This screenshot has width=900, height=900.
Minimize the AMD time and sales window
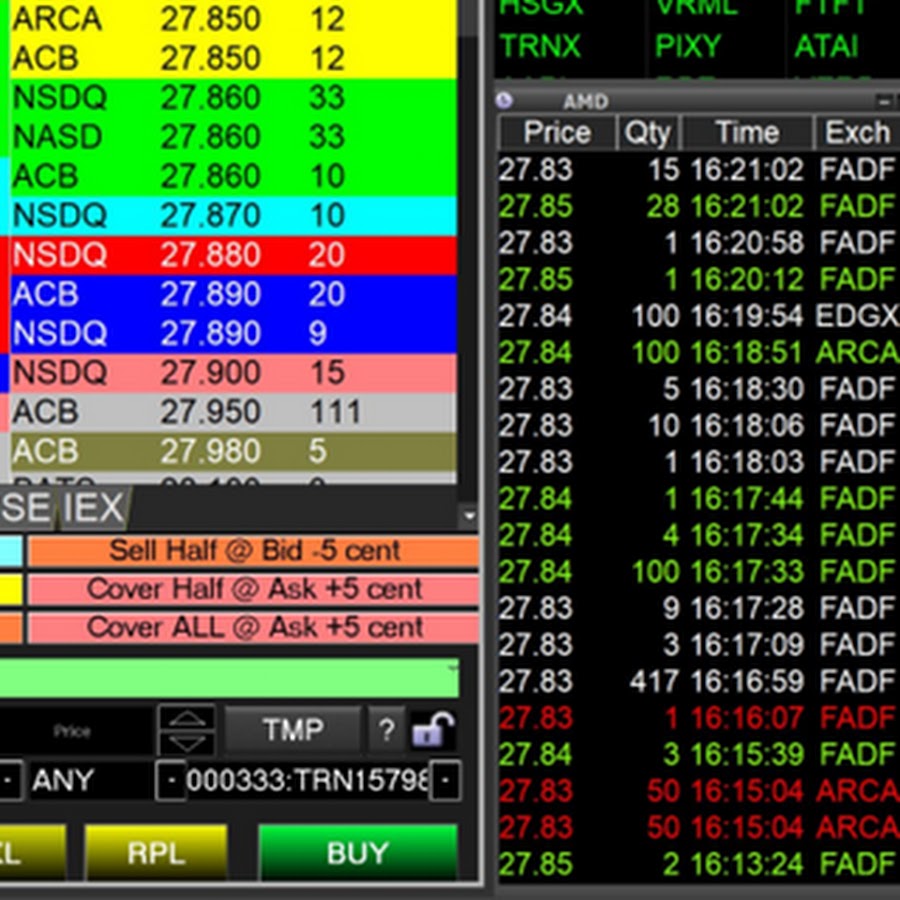point(885,101)
